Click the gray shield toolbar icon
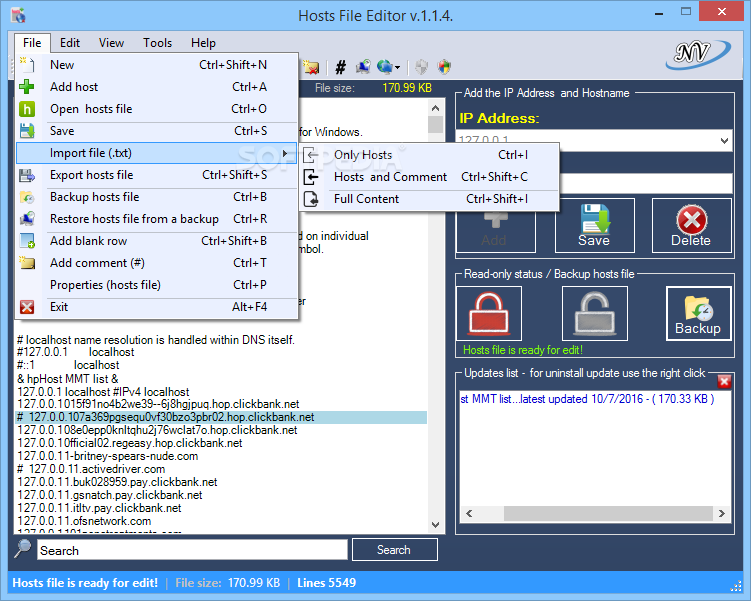751x601 pixels. [421, 67]
